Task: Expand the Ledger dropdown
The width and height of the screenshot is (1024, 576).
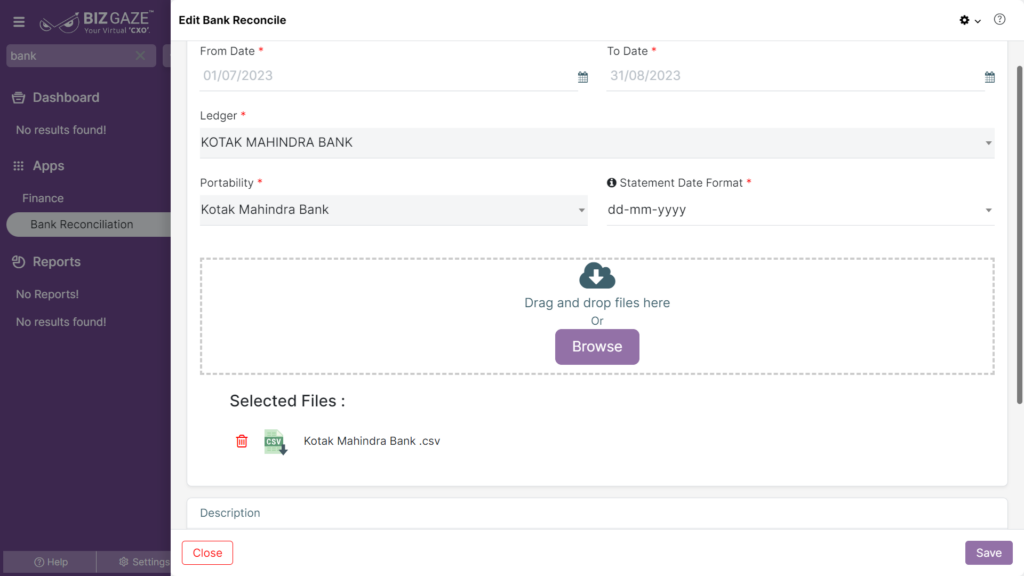Action: tap(597, 143)
